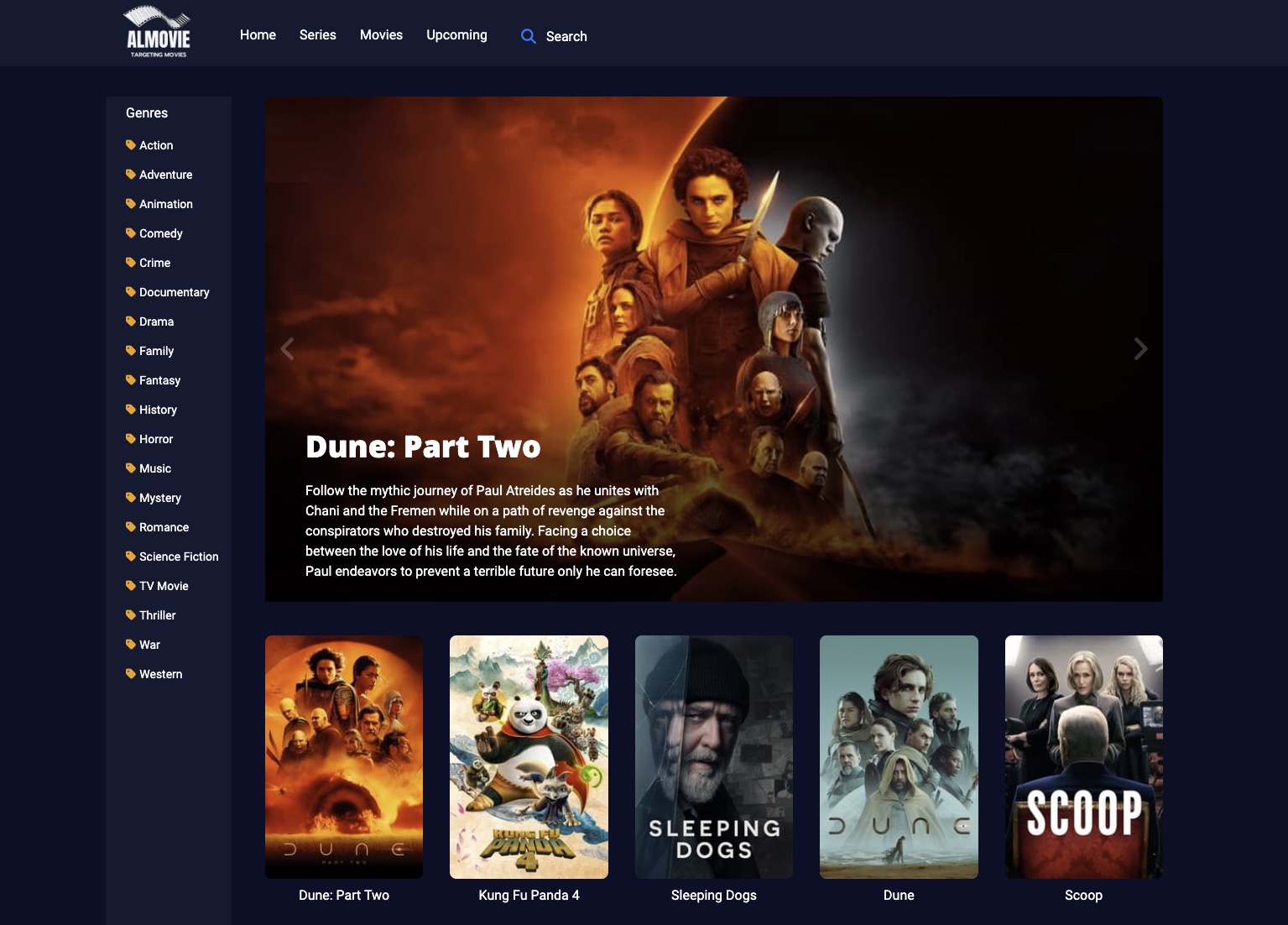The image size is (1288, 925).
Task: Select the Comedy genre link
Action: pyautogui.click(x=161, y=233)
